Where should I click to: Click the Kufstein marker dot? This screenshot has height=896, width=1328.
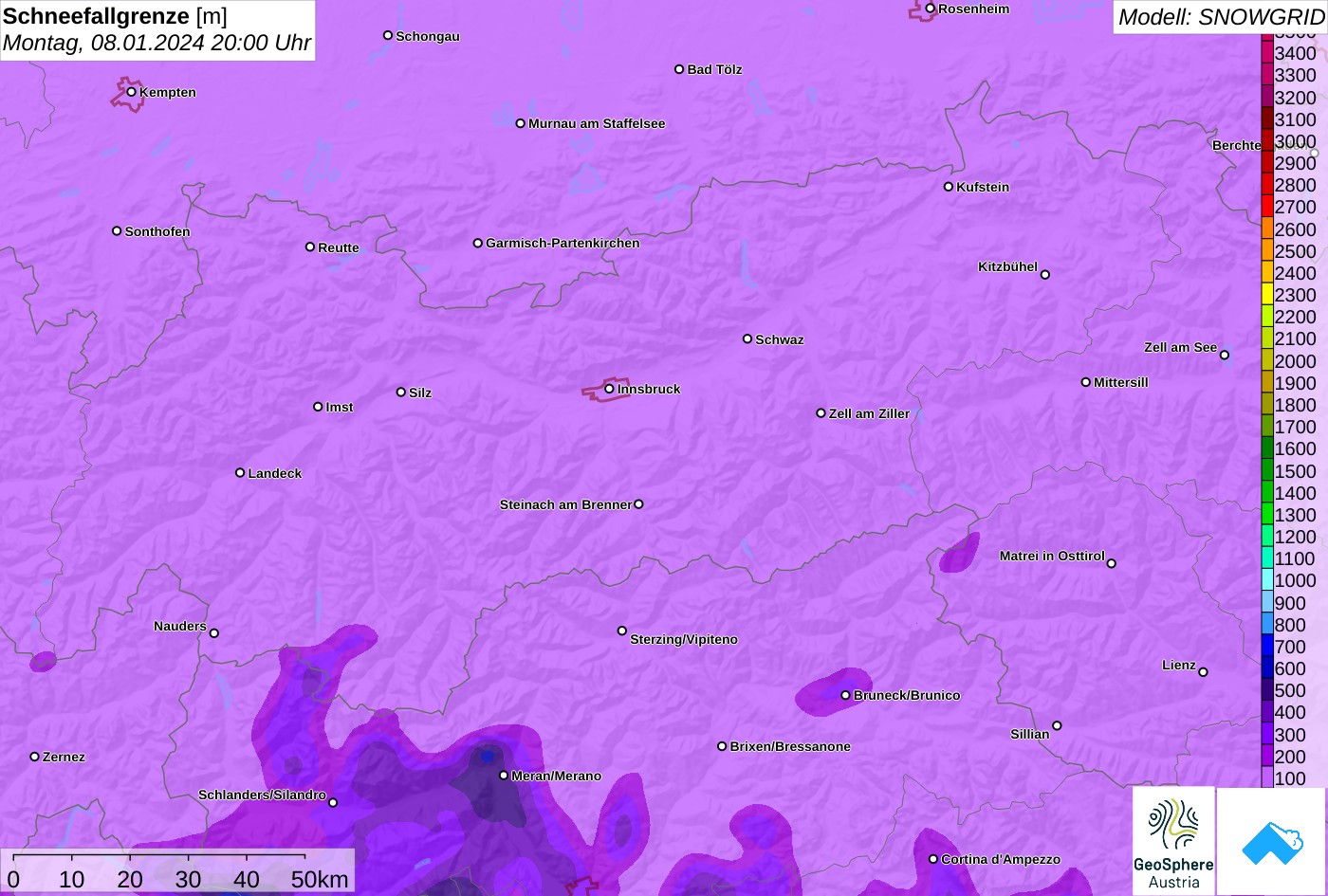point(949,187)
